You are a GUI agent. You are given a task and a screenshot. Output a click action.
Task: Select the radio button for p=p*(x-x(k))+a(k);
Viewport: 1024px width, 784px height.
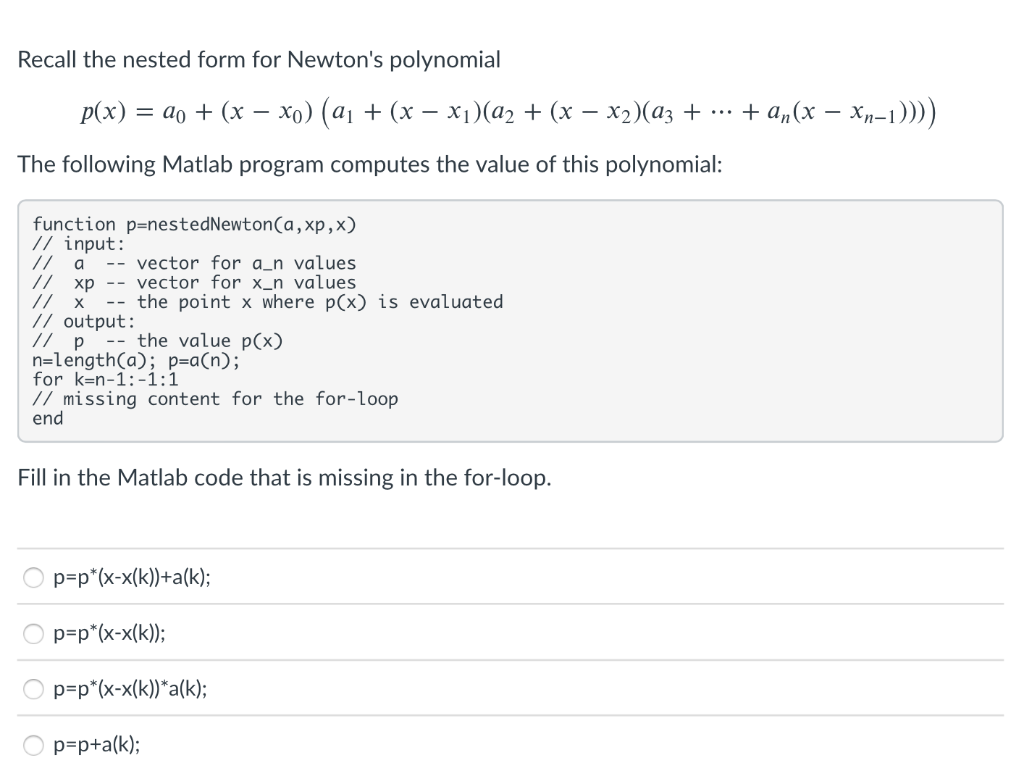[33, 577]
